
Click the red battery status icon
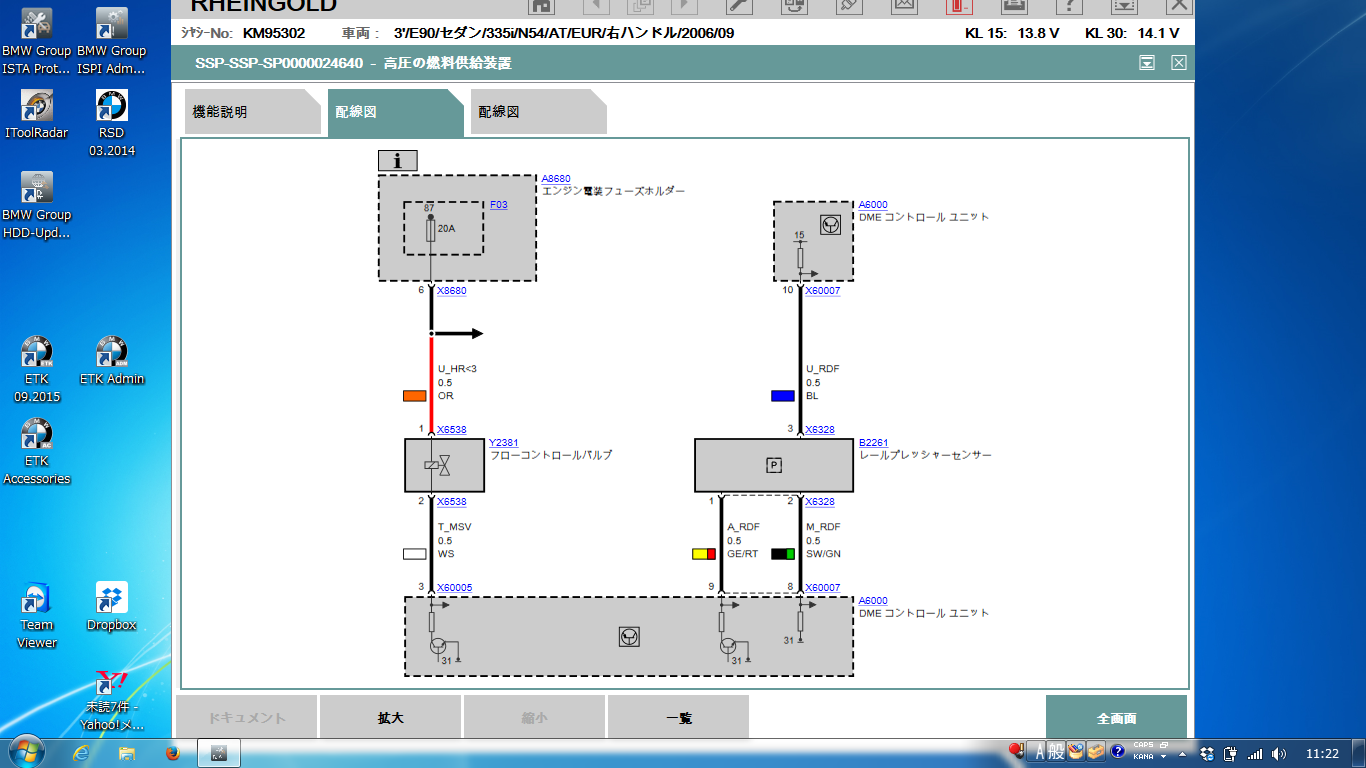[958, 5]
